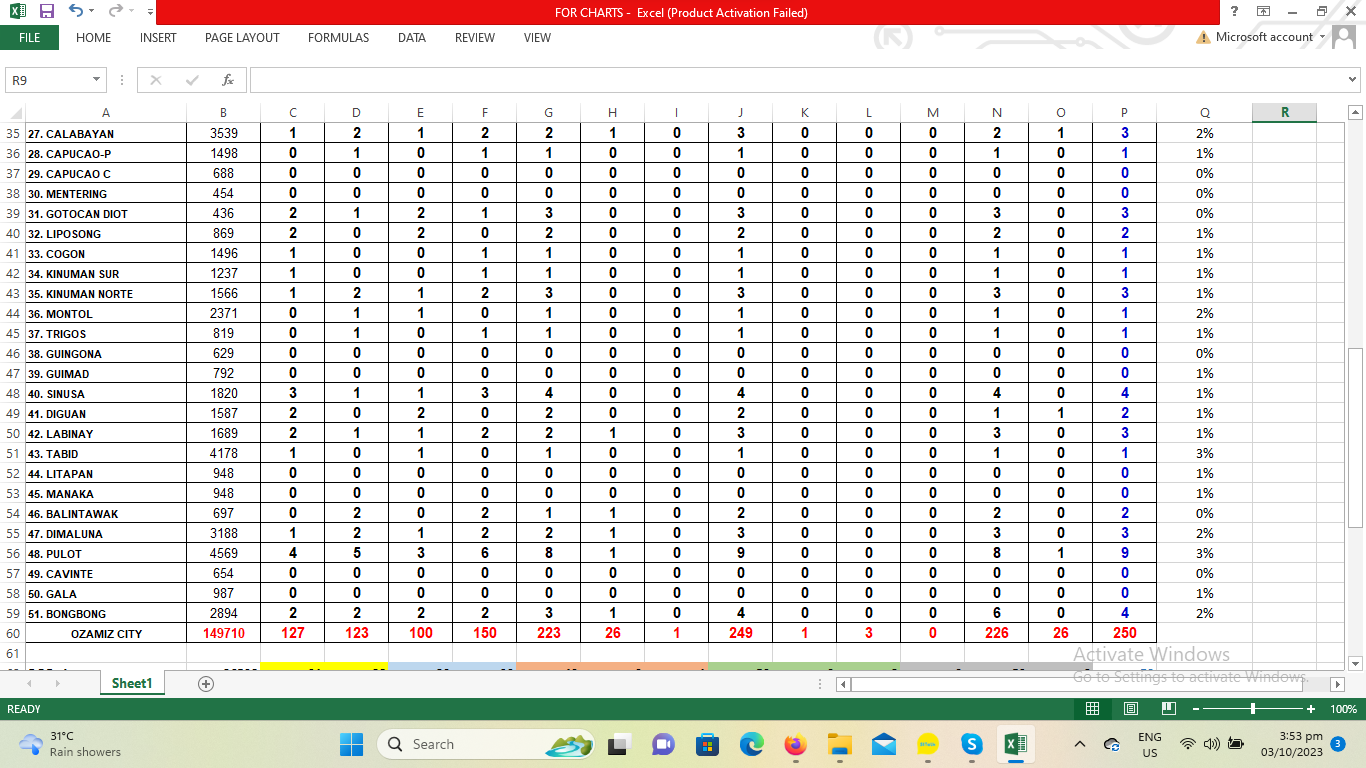
Task: Open the Microsoft account dropdown arrow
Action: point(1322,37)
